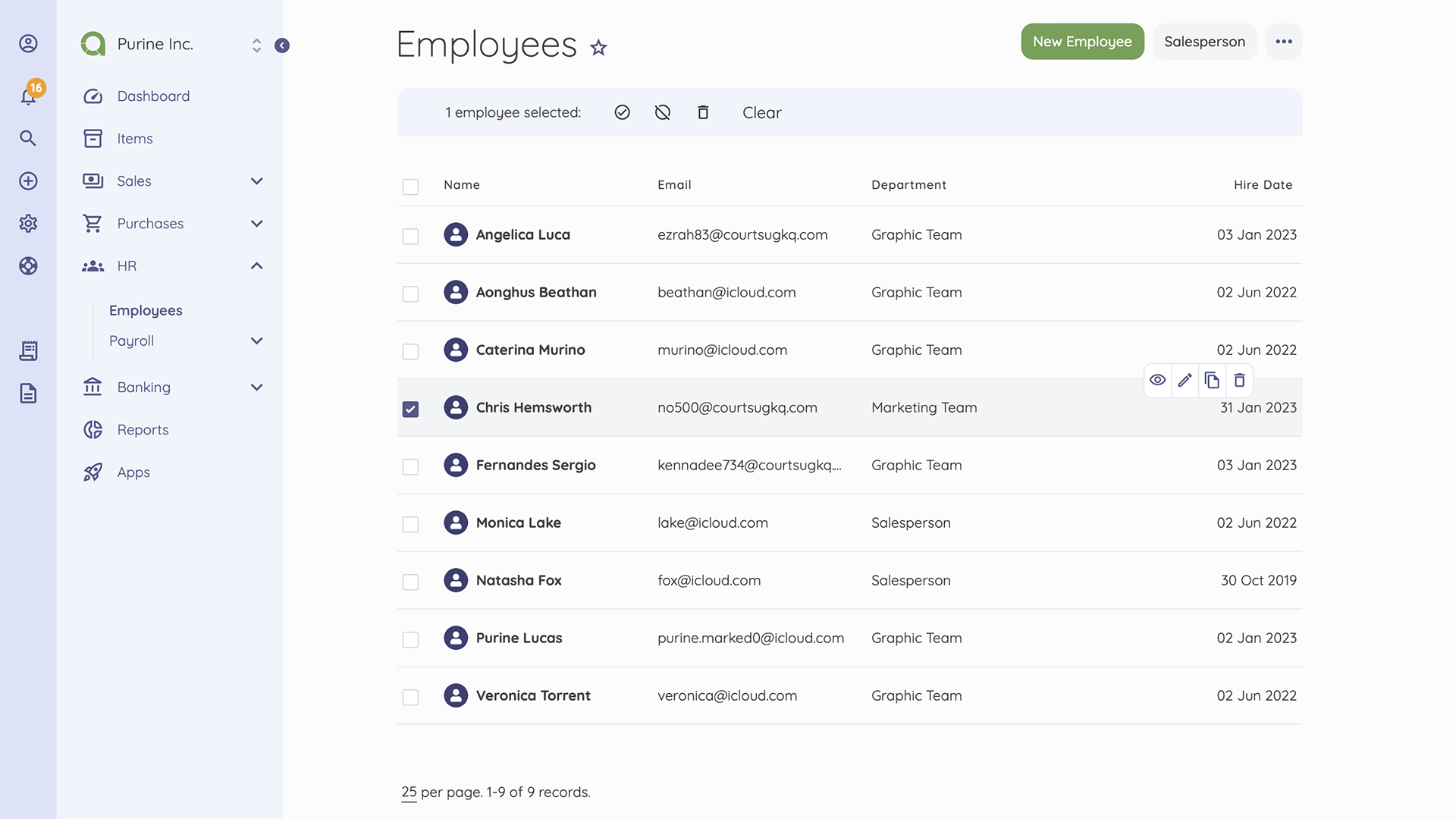Uncheck the checkbox for Chris Hemsworth

coord(410,409)
